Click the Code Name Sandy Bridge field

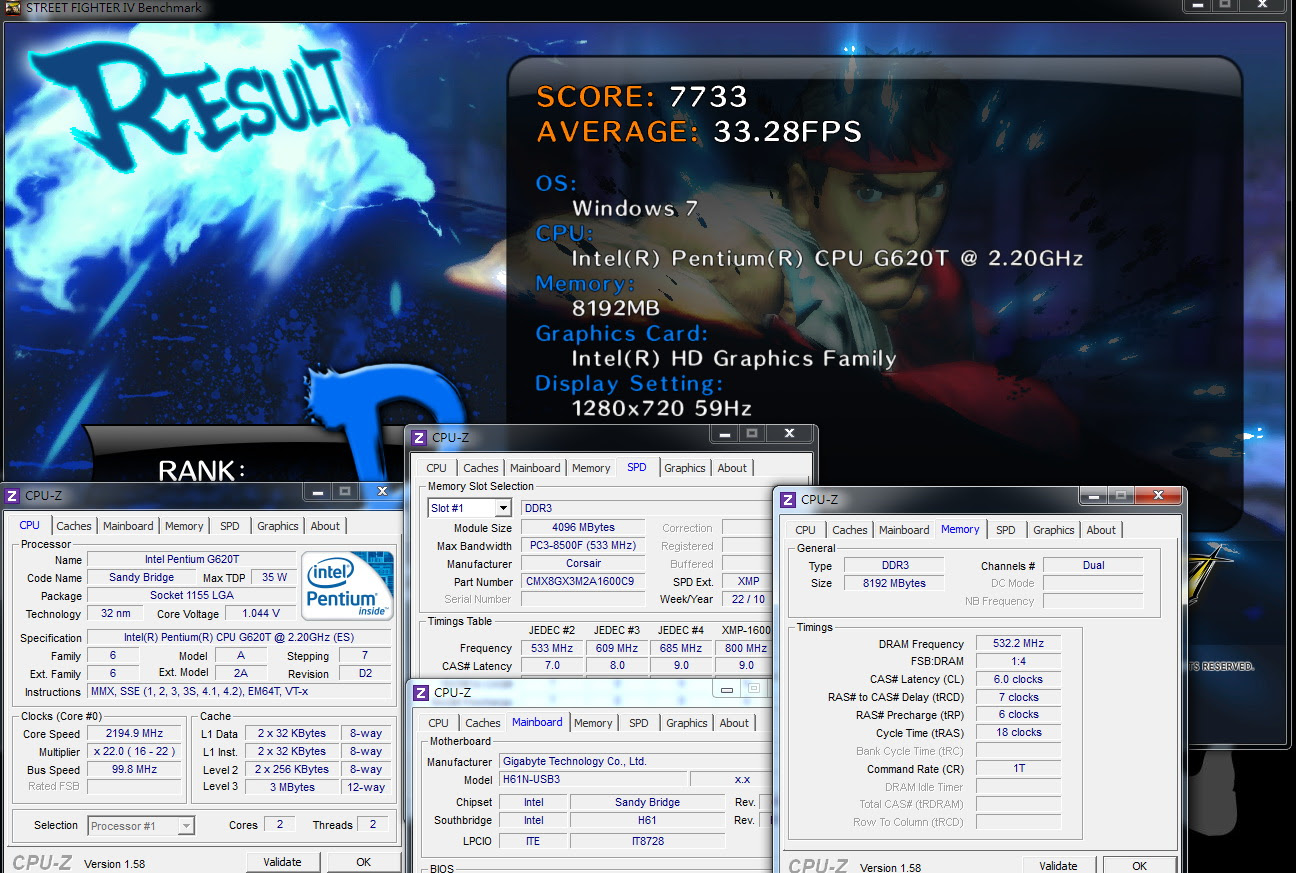click(141, 578)
